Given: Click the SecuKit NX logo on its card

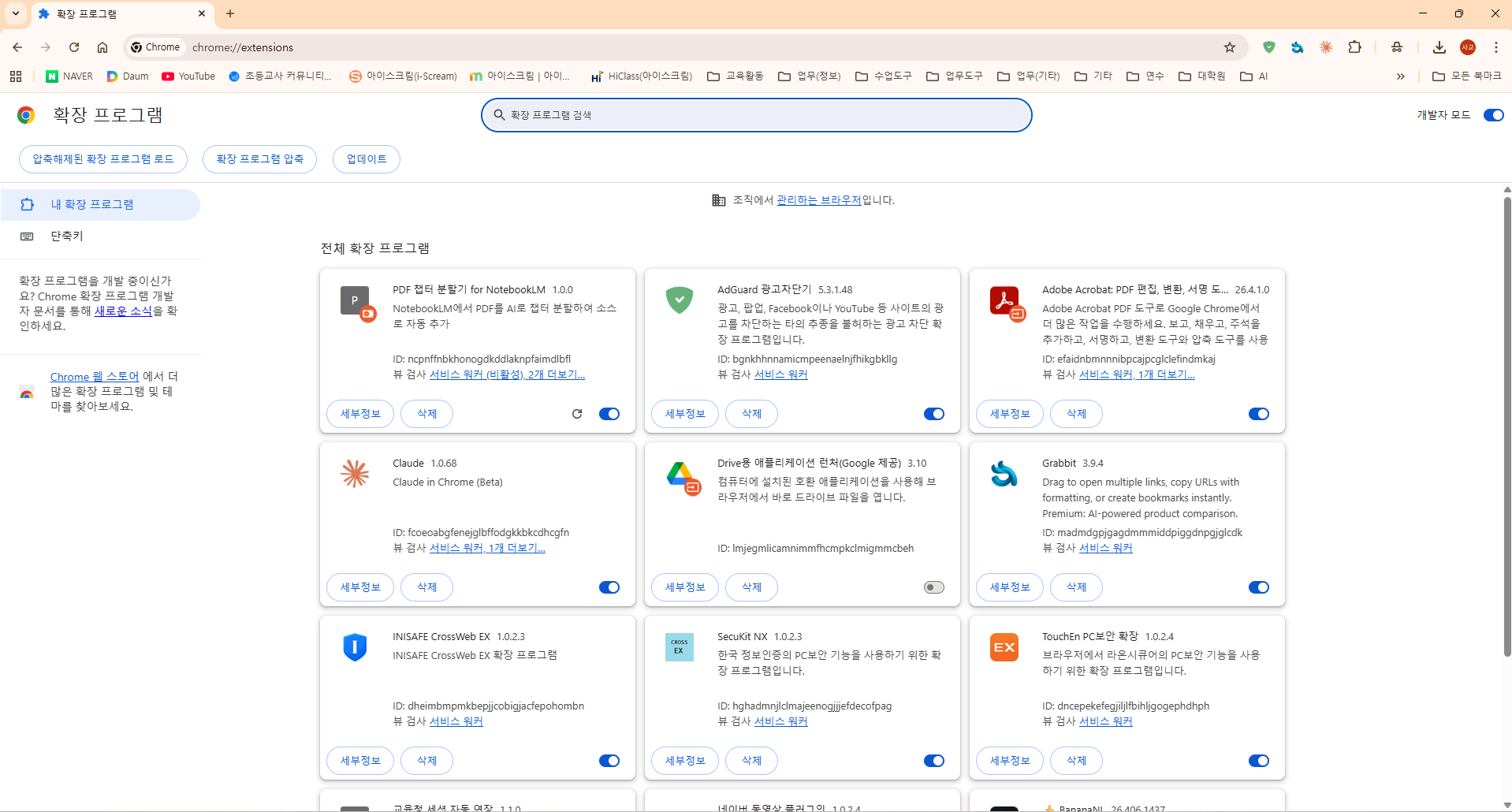Looking at the screenshot, I should click(680, 647).
